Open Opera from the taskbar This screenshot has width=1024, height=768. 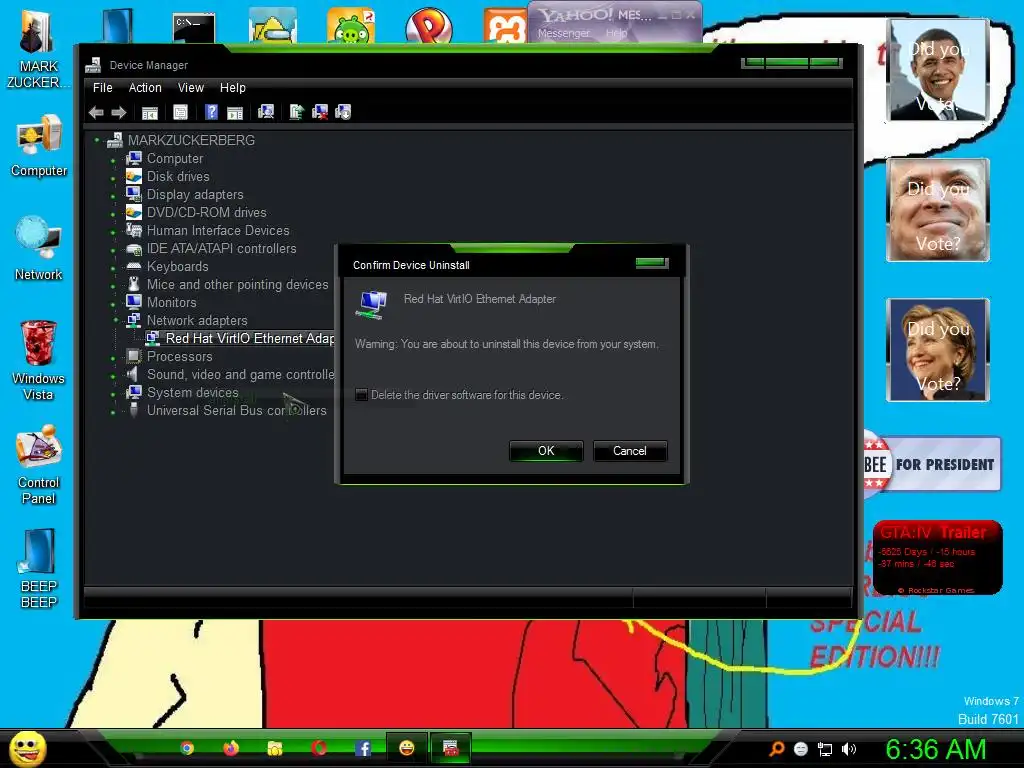pyautogui.click(x=319, y=748)
